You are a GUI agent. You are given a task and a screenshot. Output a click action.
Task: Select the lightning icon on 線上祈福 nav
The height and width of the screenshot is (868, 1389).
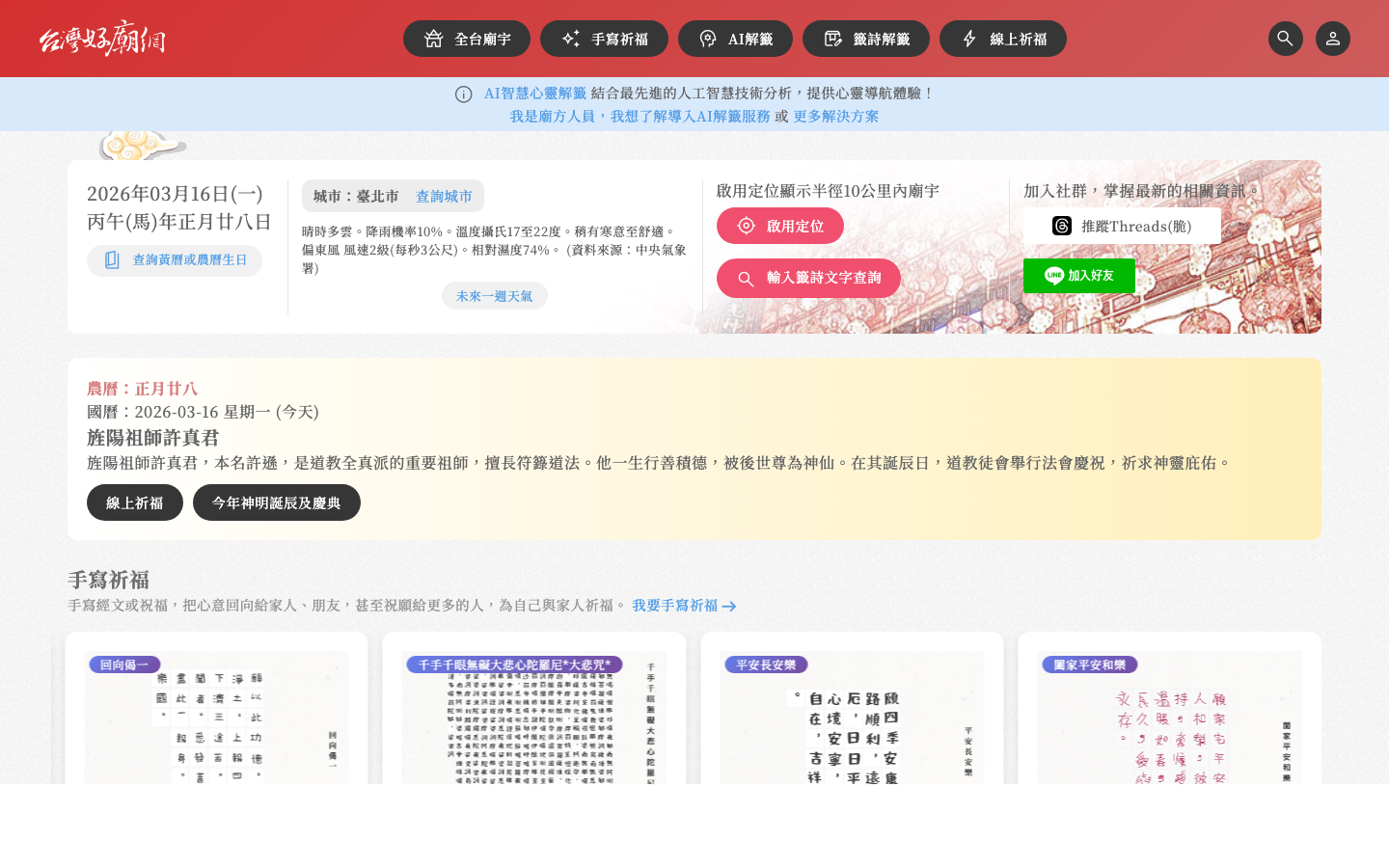[968, 39]
